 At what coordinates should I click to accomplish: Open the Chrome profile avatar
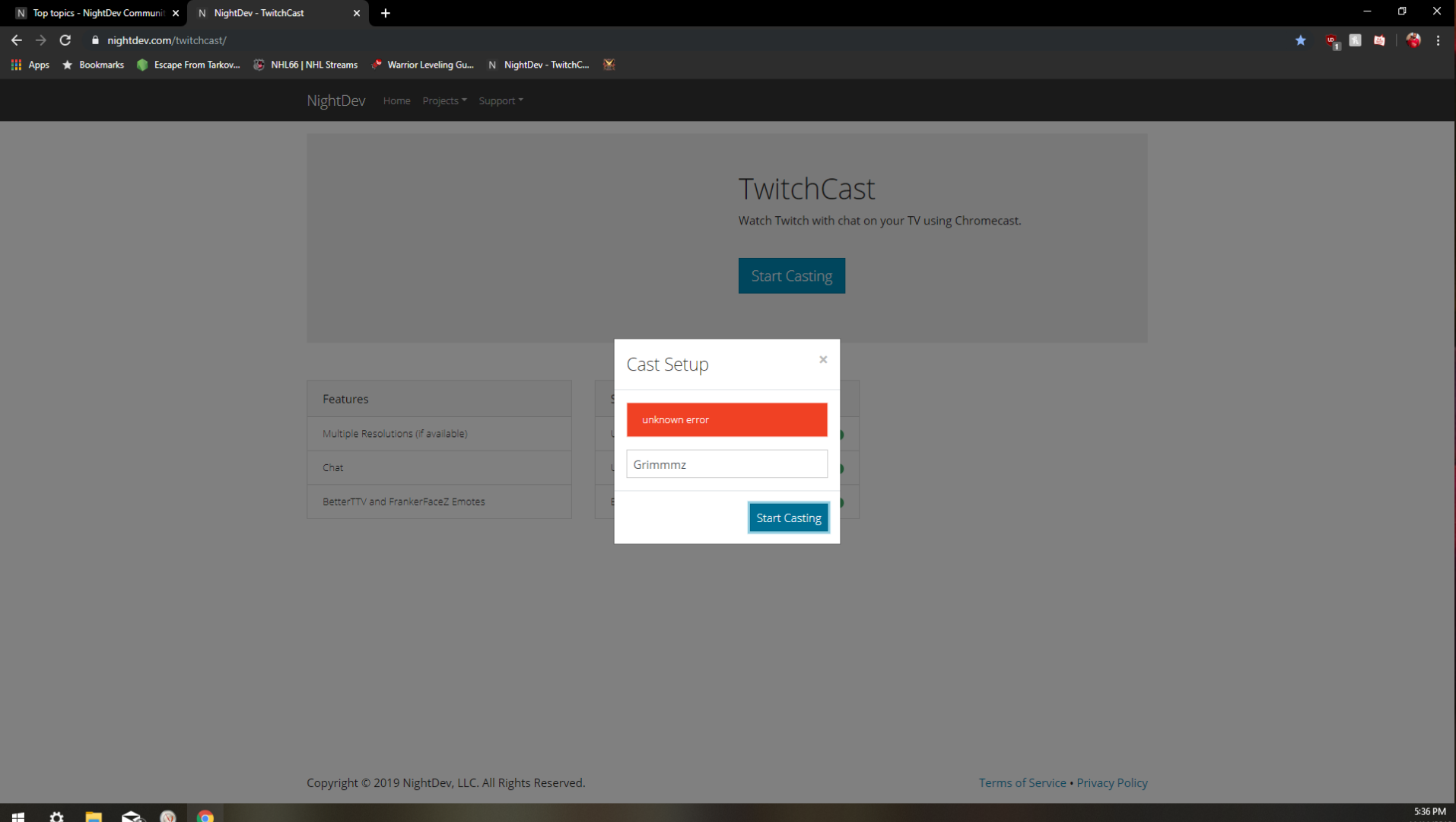tap(1413, 40)
